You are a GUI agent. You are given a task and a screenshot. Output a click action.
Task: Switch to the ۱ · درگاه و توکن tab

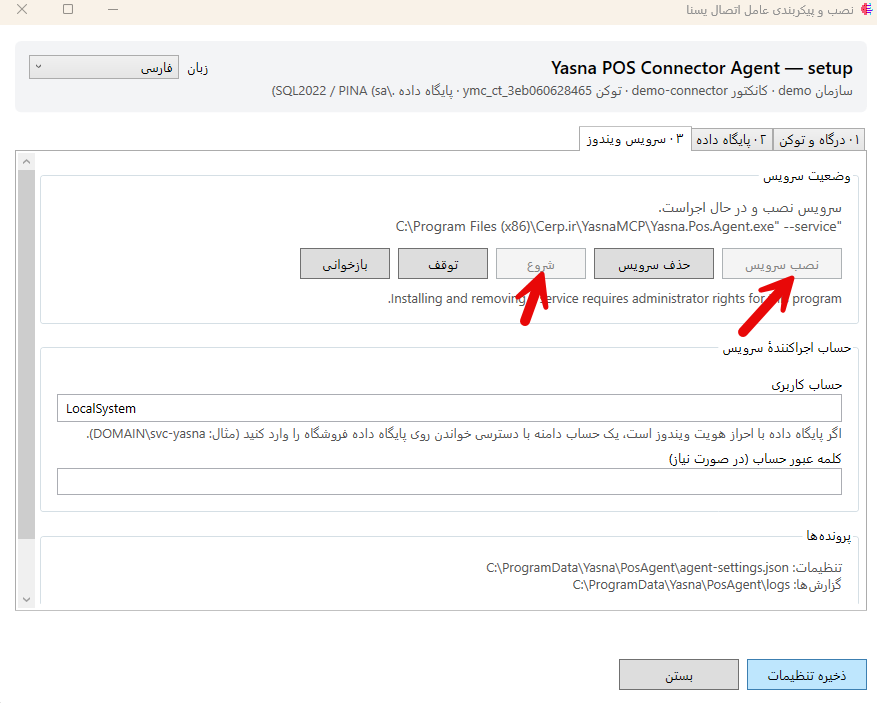click(x=819, y=140)
